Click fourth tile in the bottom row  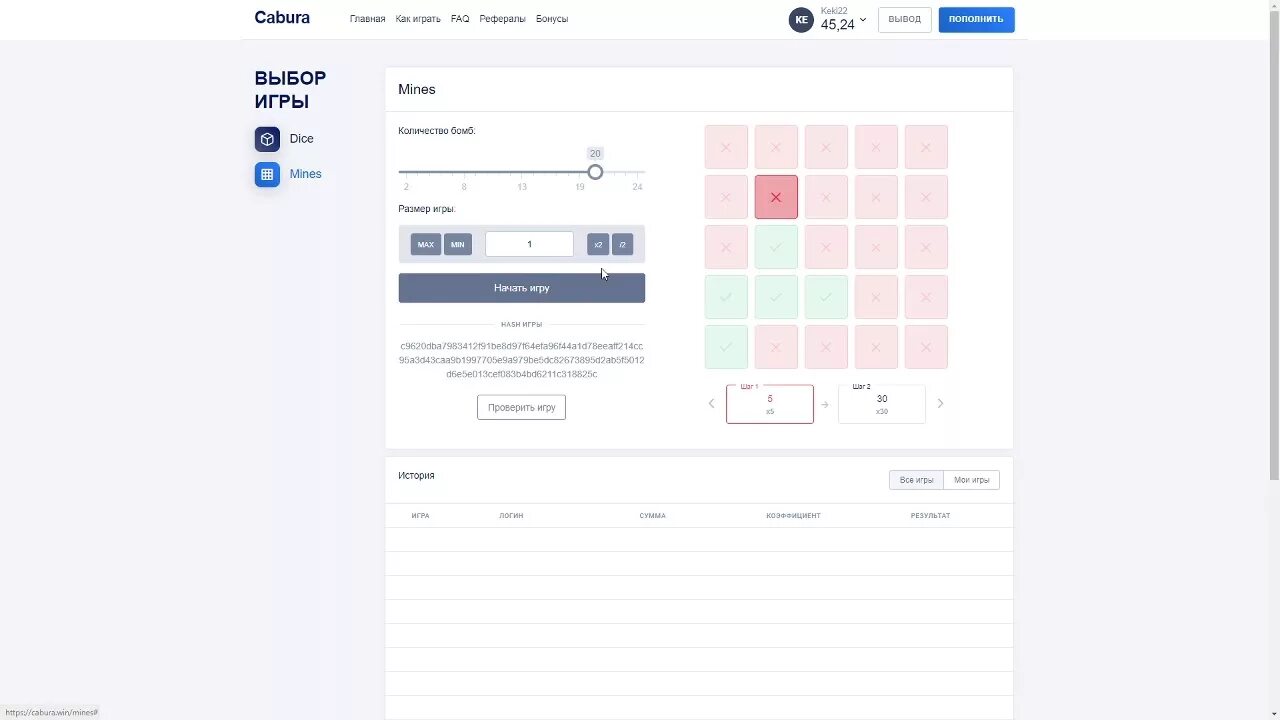876,347
